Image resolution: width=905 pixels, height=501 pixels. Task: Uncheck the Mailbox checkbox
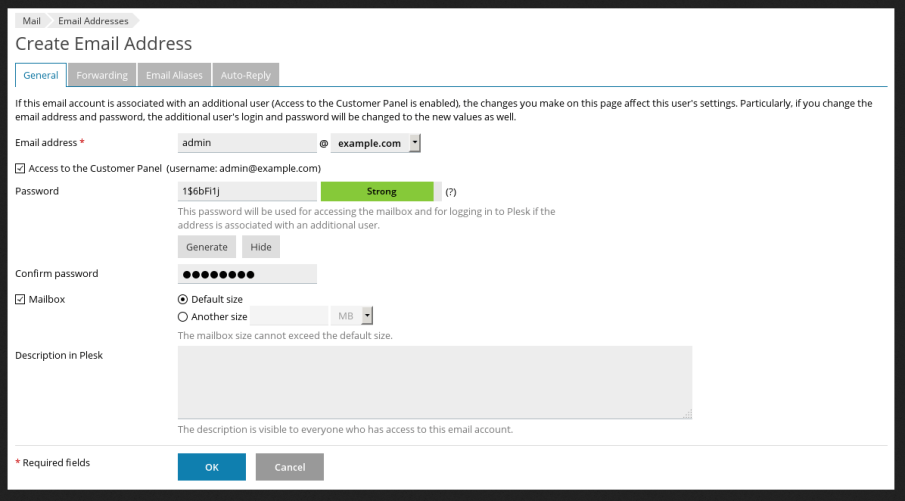pyautogui.click(x=21, y=299)
